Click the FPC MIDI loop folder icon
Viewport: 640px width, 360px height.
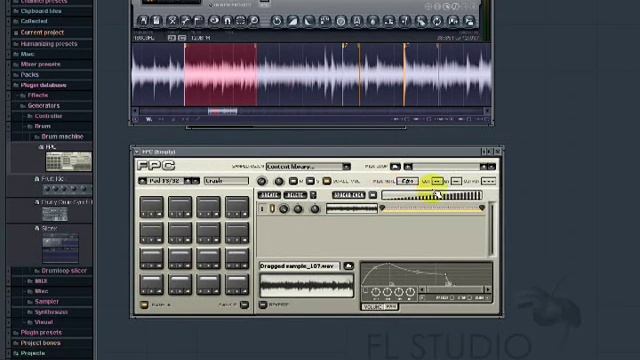coord(395,167)
